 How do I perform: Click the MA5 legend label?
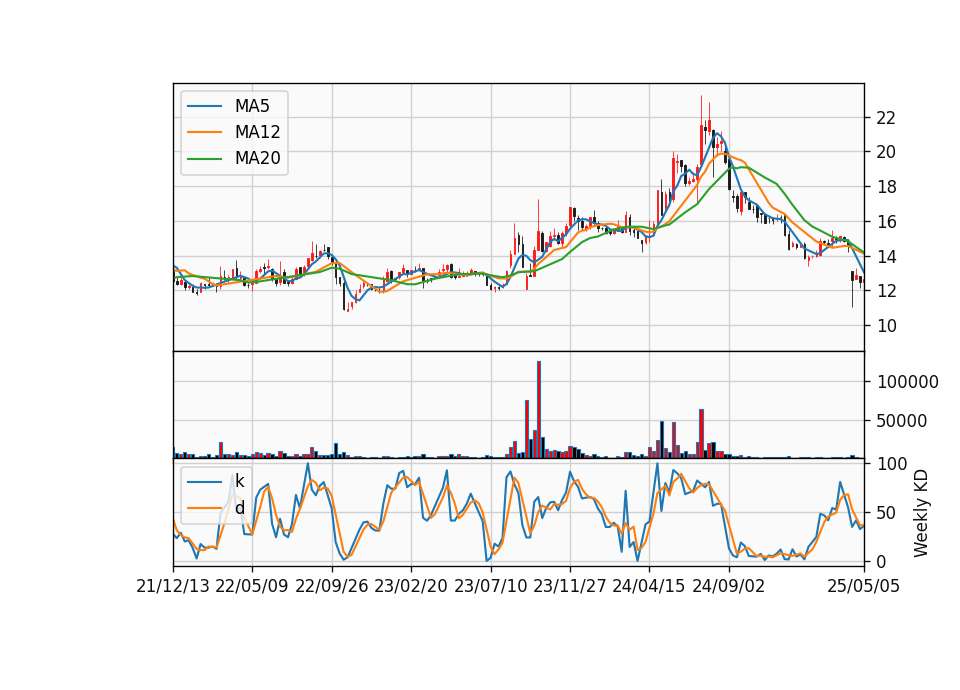[x=252, y=106]
